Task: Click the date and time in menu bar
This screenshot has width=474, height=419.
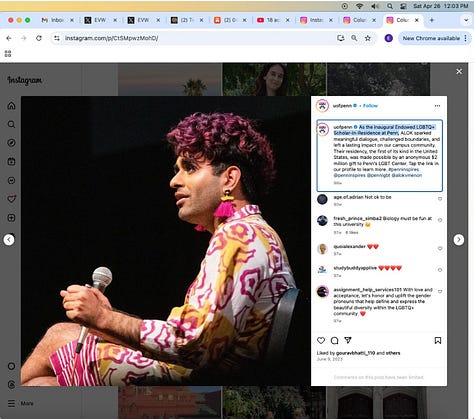Action: point(441,6)
